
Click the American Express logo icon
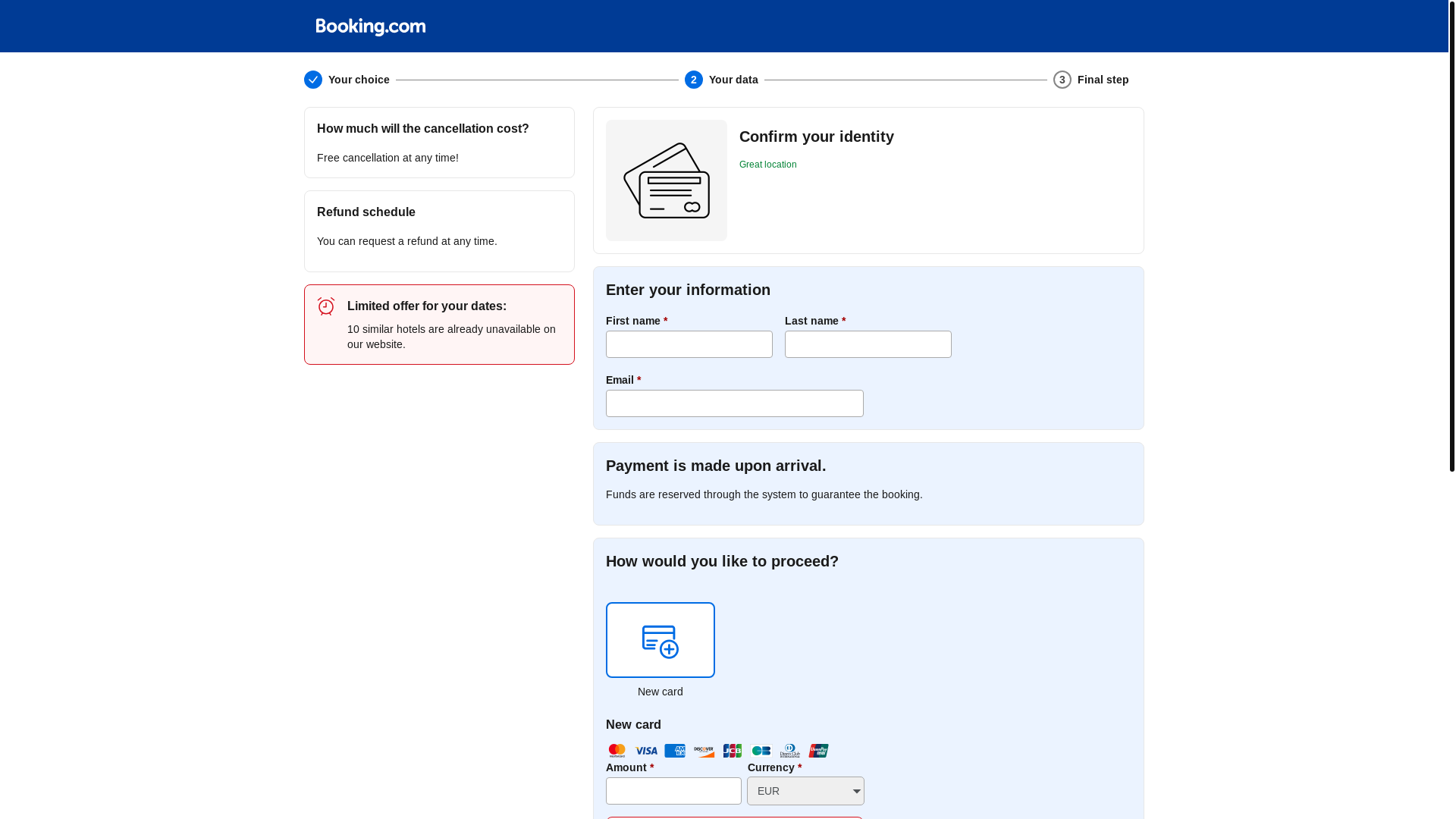pyautogui.click(x=675, y=751)
